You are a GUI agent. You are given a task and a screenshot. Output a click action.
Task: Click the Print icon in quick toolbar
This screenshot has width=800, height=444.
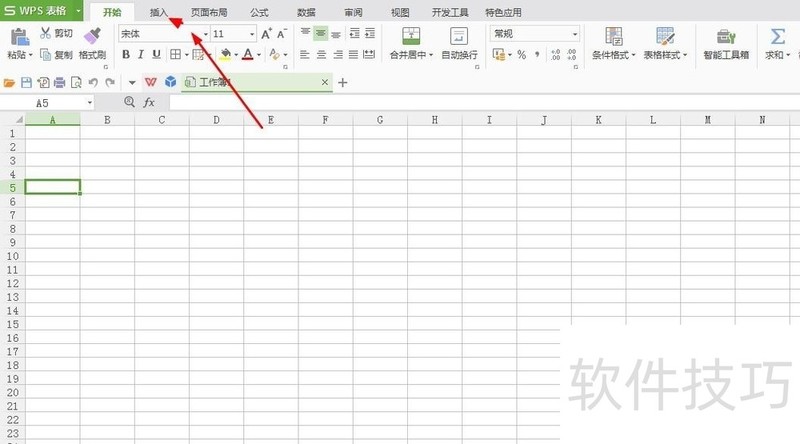click(x=60, y=82)
